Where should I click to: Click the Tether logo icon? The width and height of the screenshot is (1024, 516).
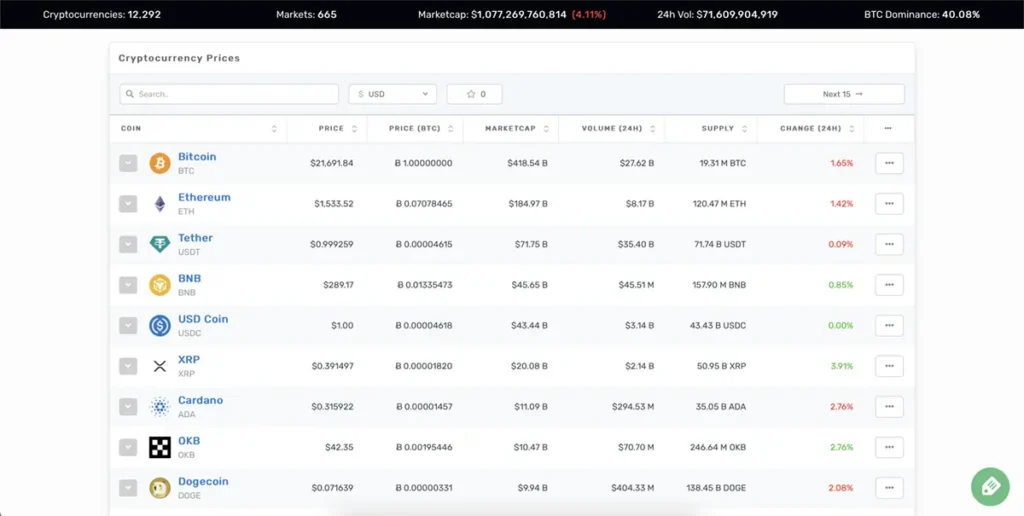coord(160,244)
